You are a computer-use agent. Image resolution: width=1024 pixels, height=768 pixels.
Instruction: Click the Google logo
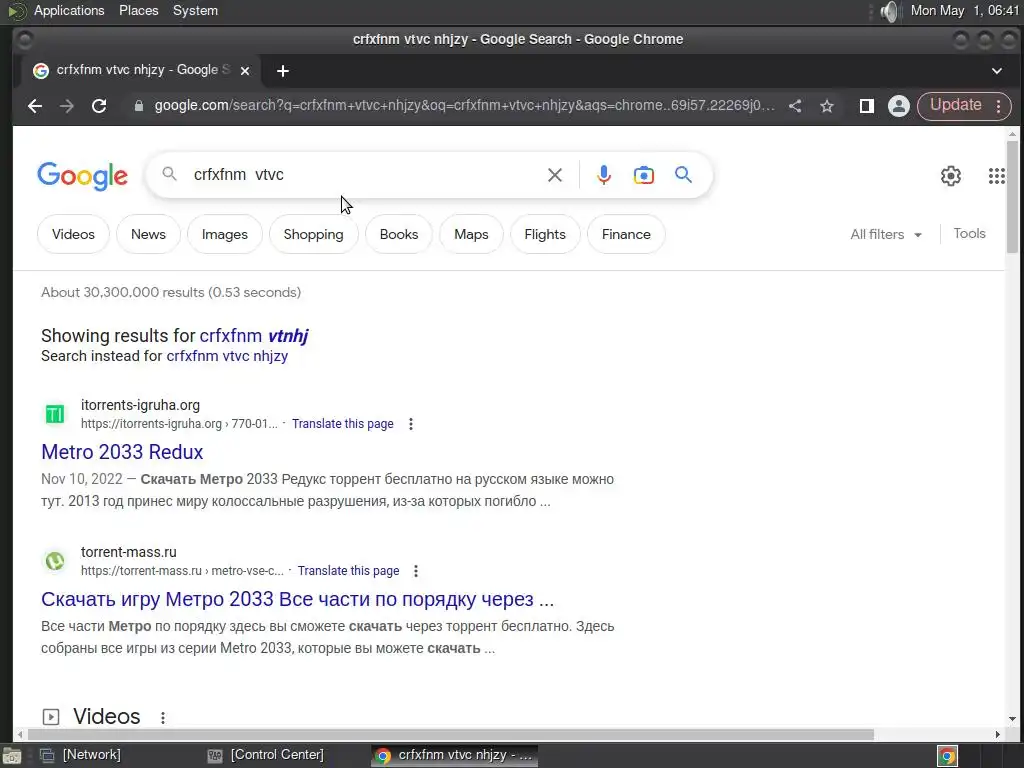82,176
